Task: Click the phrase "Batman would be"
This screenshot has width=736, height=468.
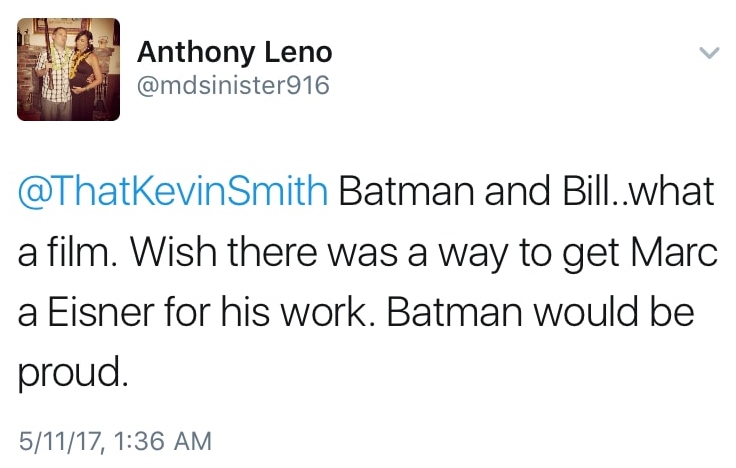Action: 540,312
